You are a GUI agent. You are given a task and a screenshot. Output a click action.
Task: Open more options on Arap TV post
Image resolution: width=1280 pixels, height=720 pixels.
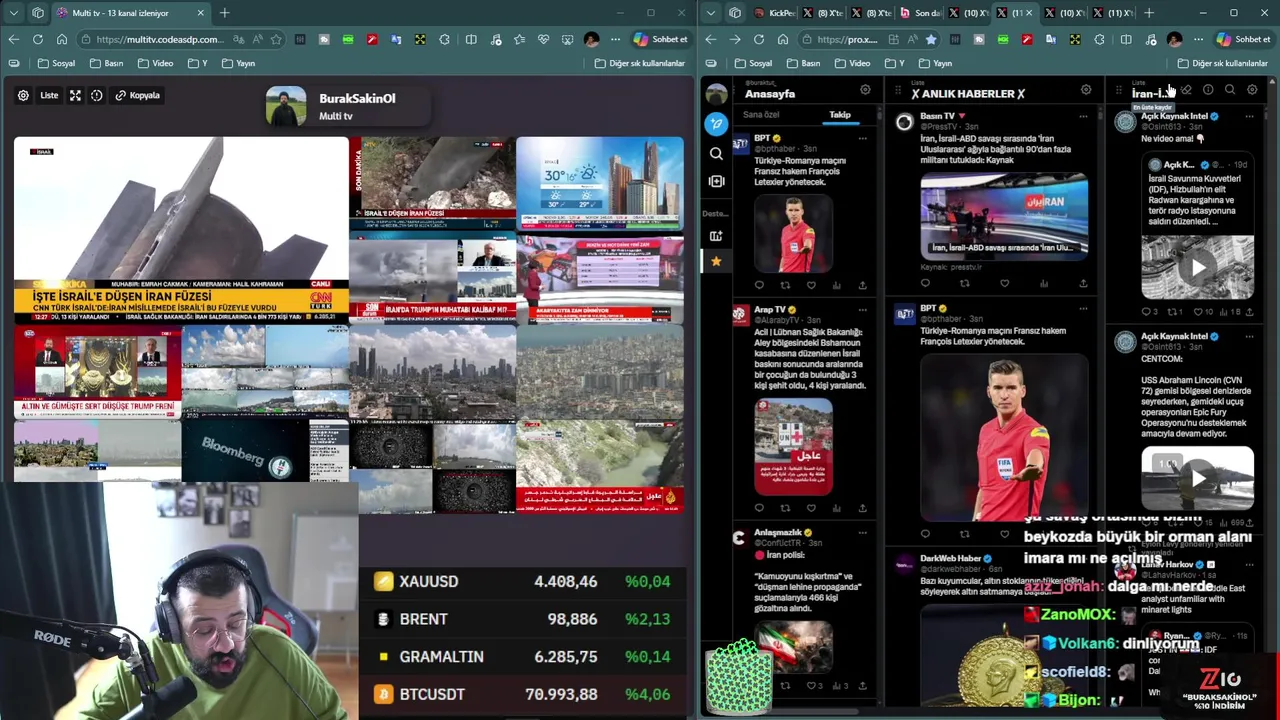[863, 310]
